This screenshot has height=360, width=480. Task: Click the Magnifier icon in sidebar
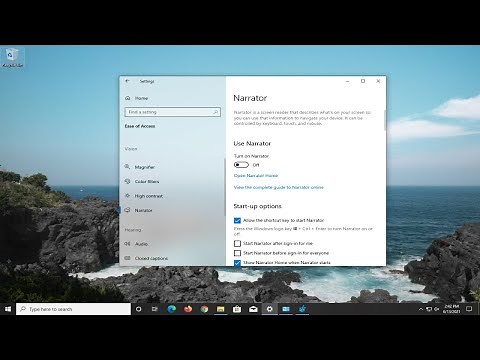[x=127, y=167]
